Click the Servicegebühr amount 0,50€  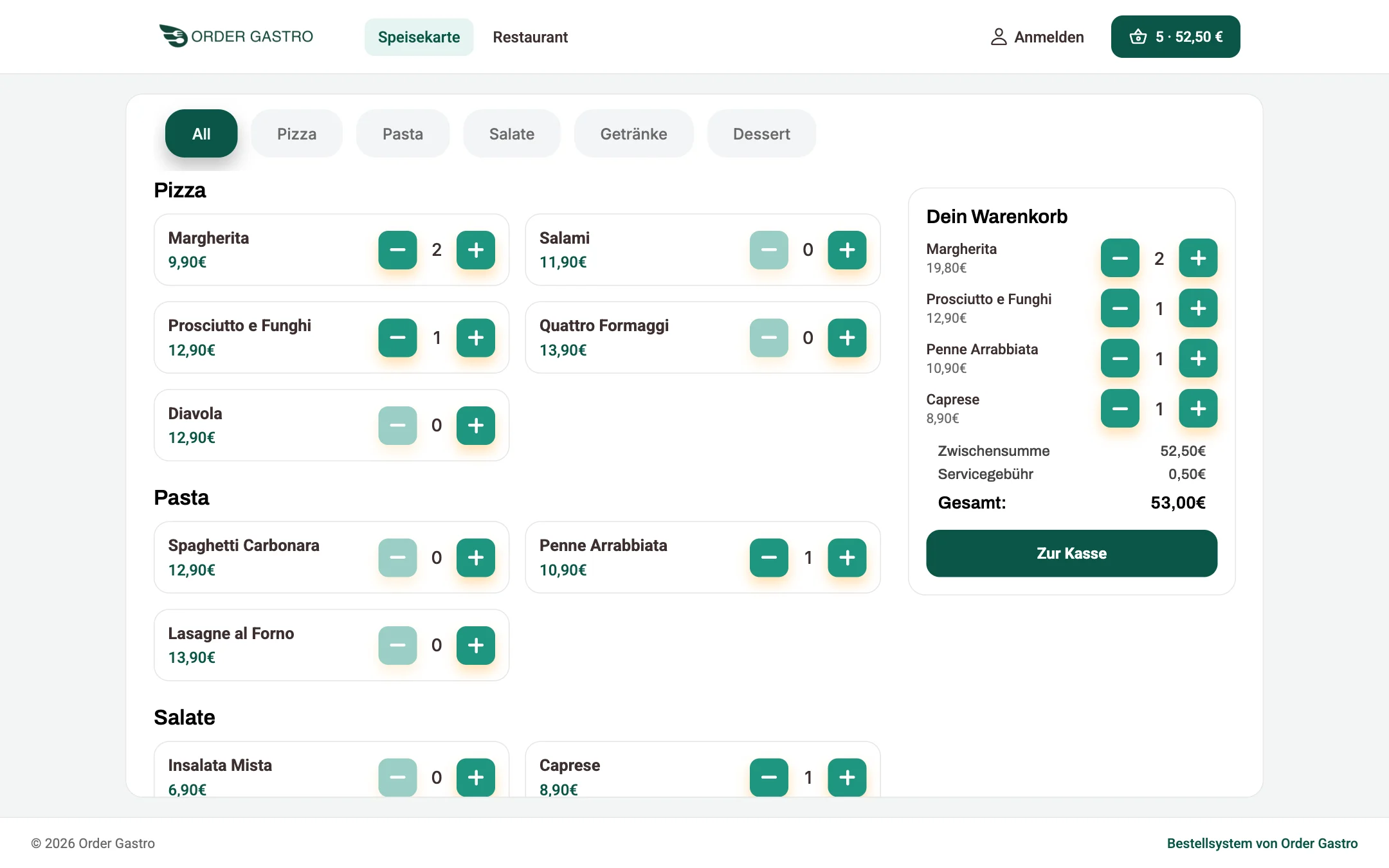(x=1187, y=474)
